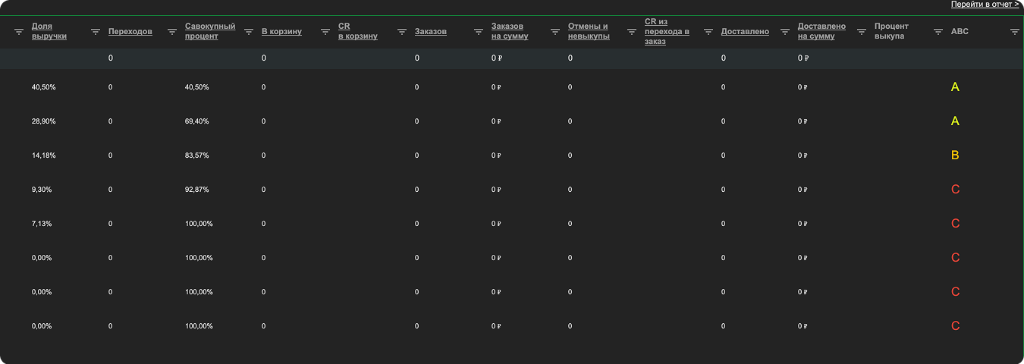Sort by Доставлено на сумму column header
1024x364 pixels.
[822, 31]
